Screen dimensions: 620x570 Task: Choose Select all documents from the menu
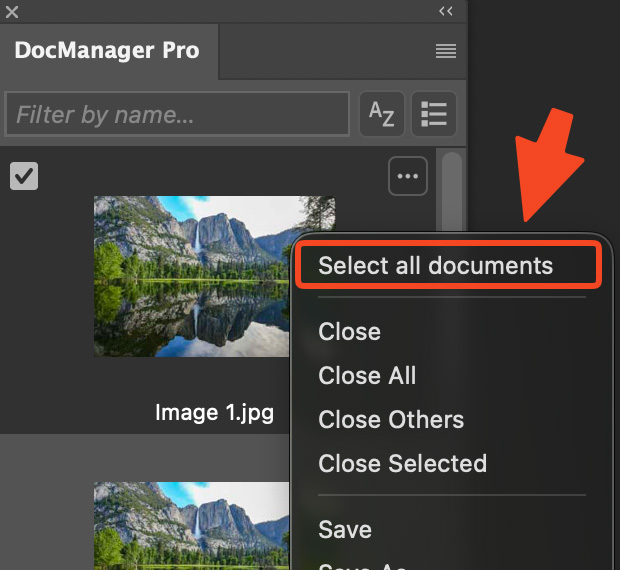[x=448, y=265]
